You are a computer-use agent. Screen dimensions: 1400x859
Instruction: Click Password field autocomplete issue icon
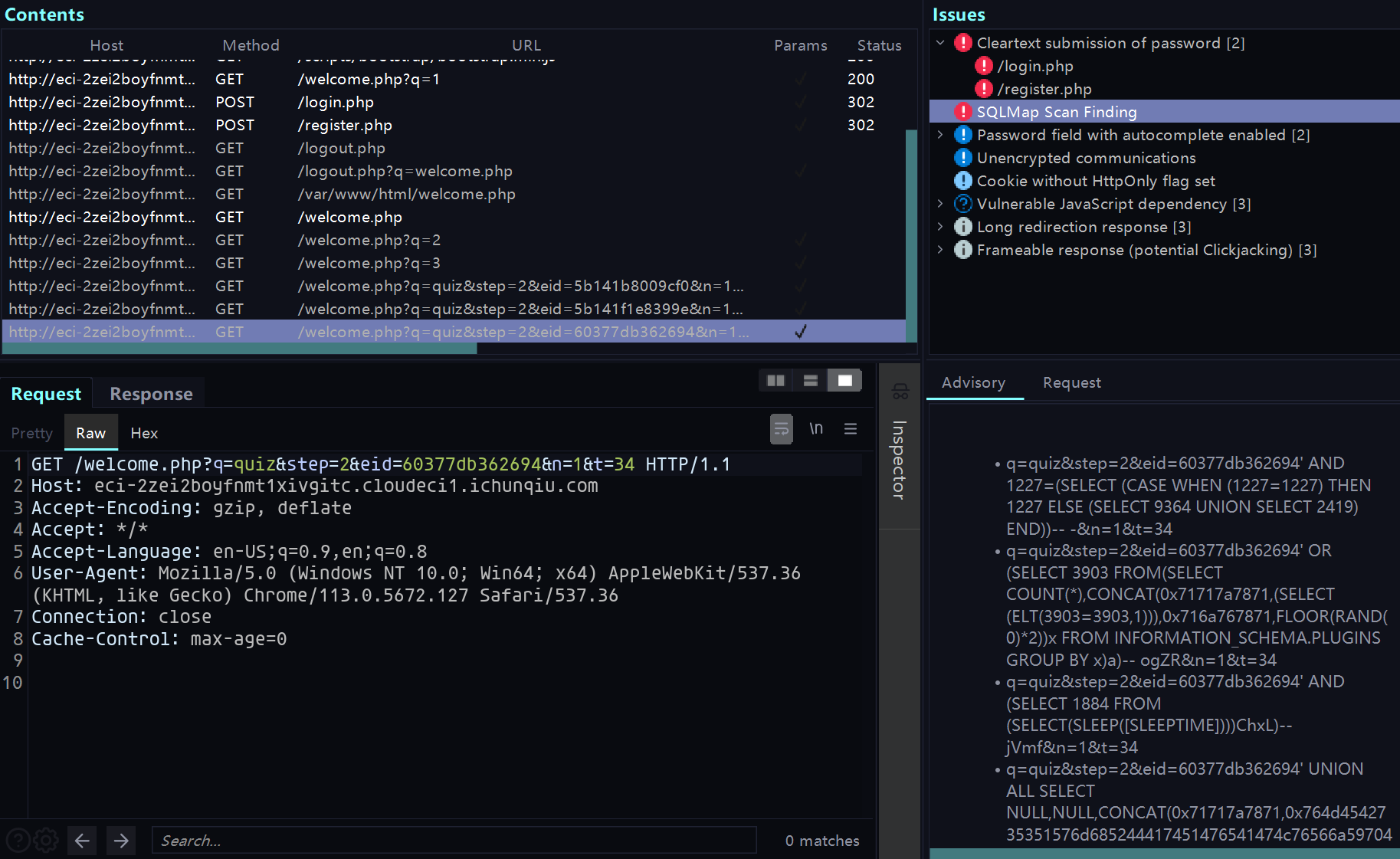(963, 135)
